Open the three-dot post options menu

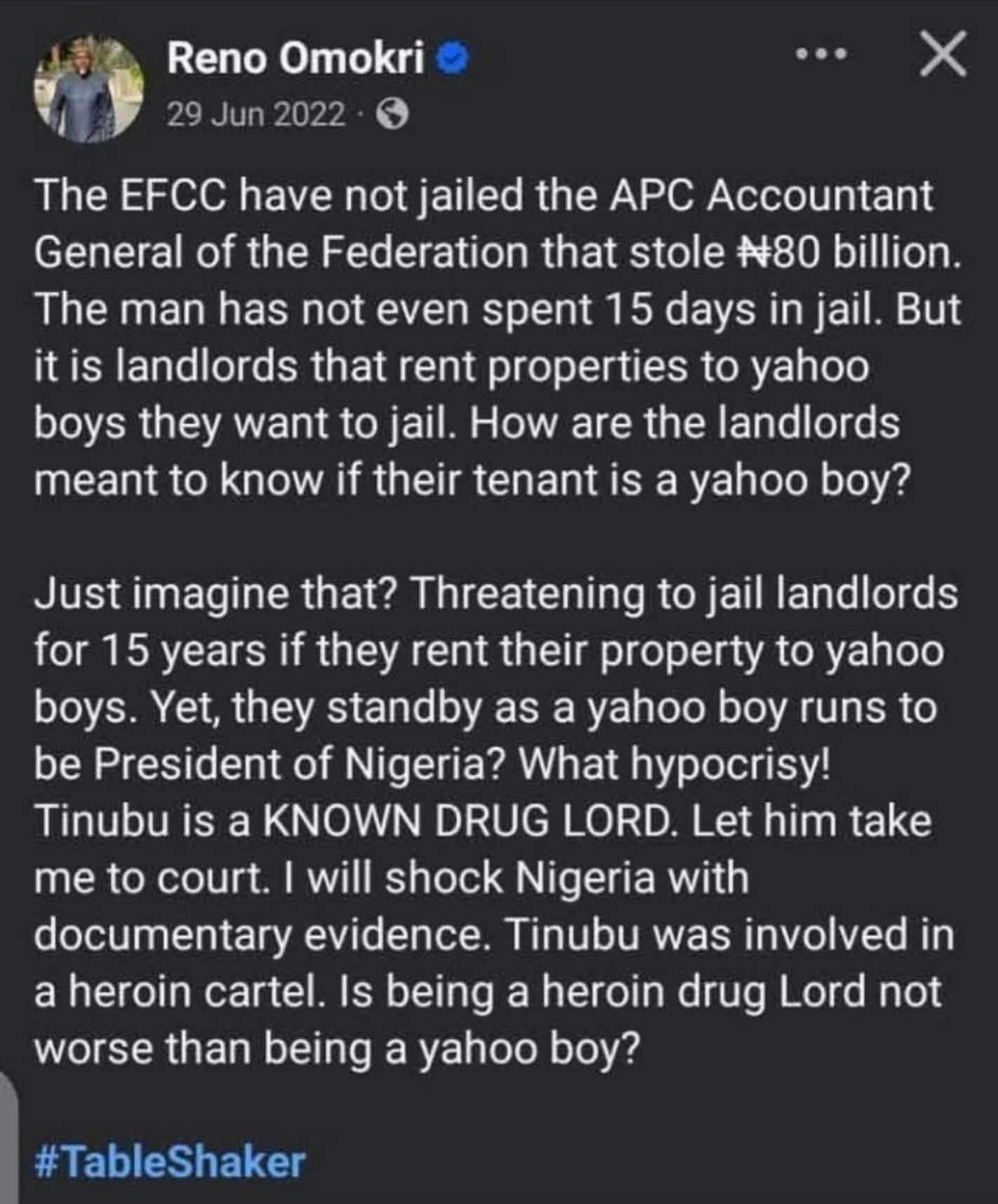pyautogui.click(x=821, y=54)
